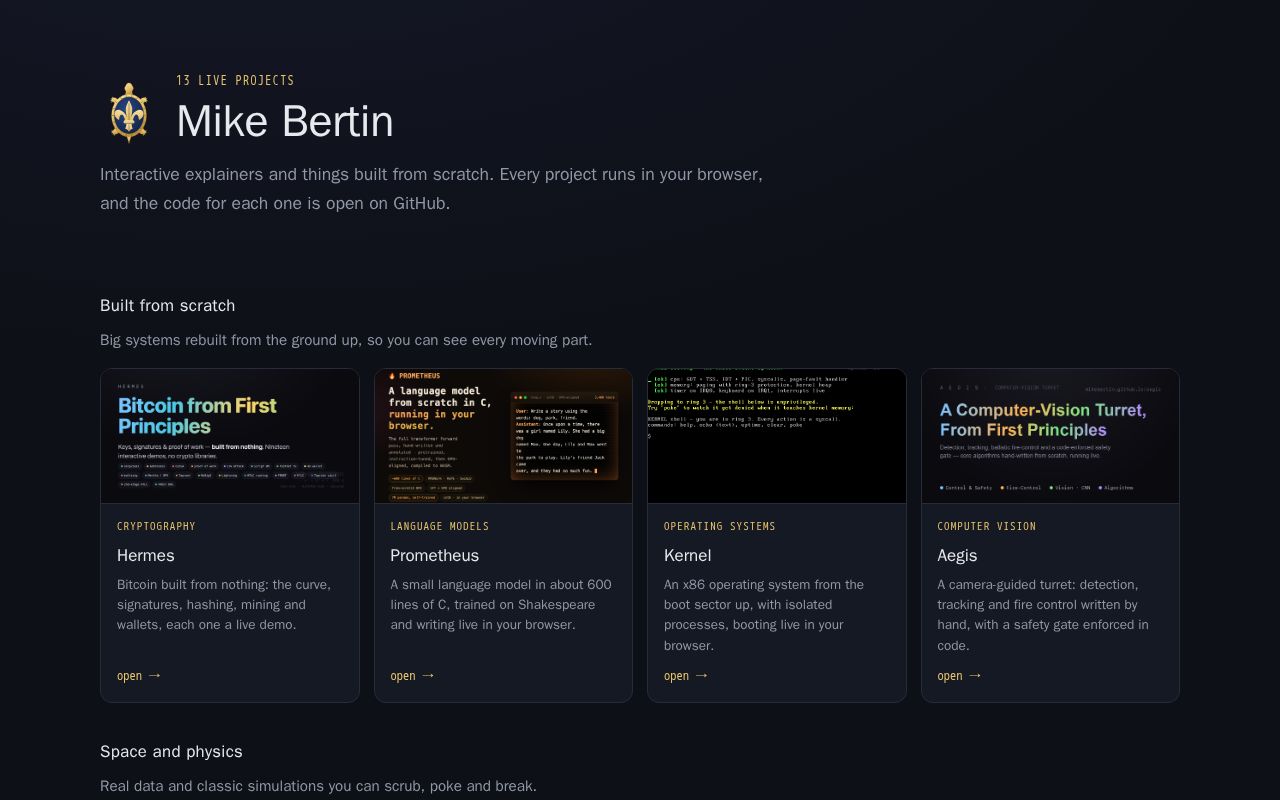
Task: Click the CRYPTOGRAPHY category label
Action: click(x=156, y=526)
